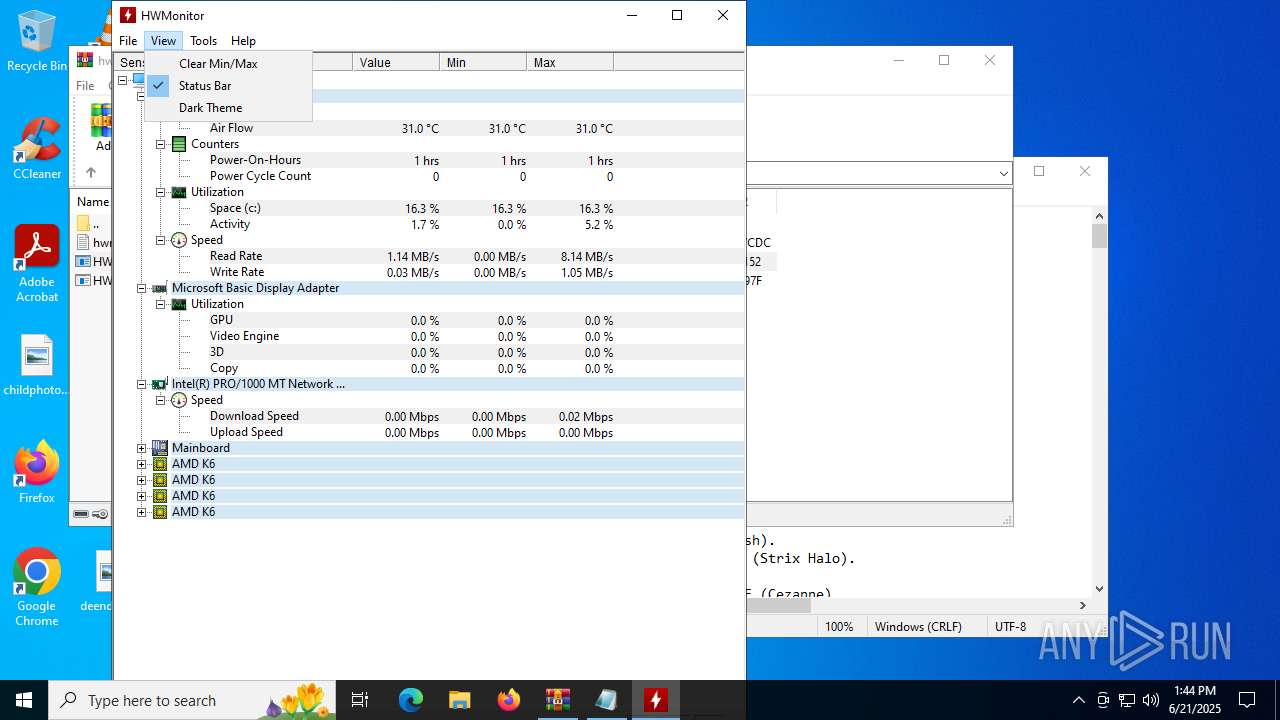Screen dimensions: 1280x720
Task: Click the Name column header in WinRAR
Action: (x=93, y=202)
